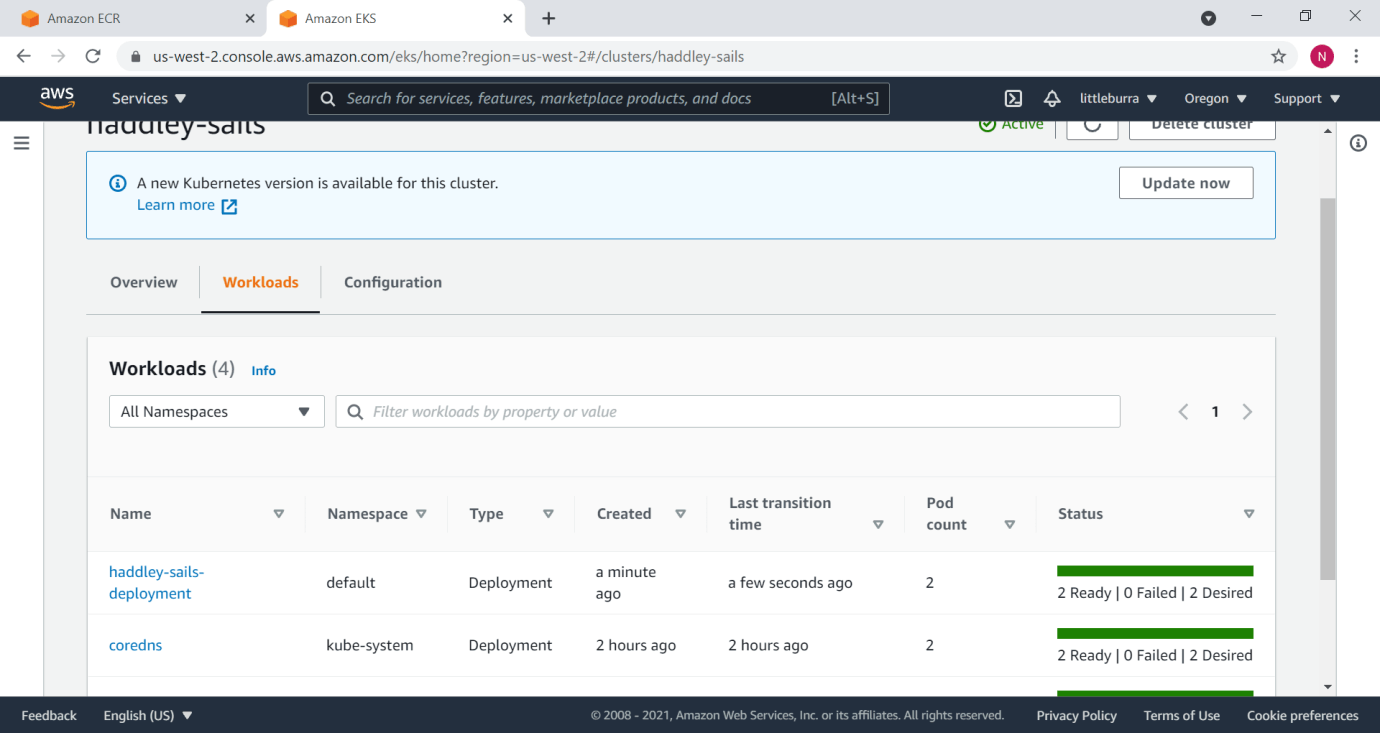Expand the littleburra account menu

[1118, 98]
